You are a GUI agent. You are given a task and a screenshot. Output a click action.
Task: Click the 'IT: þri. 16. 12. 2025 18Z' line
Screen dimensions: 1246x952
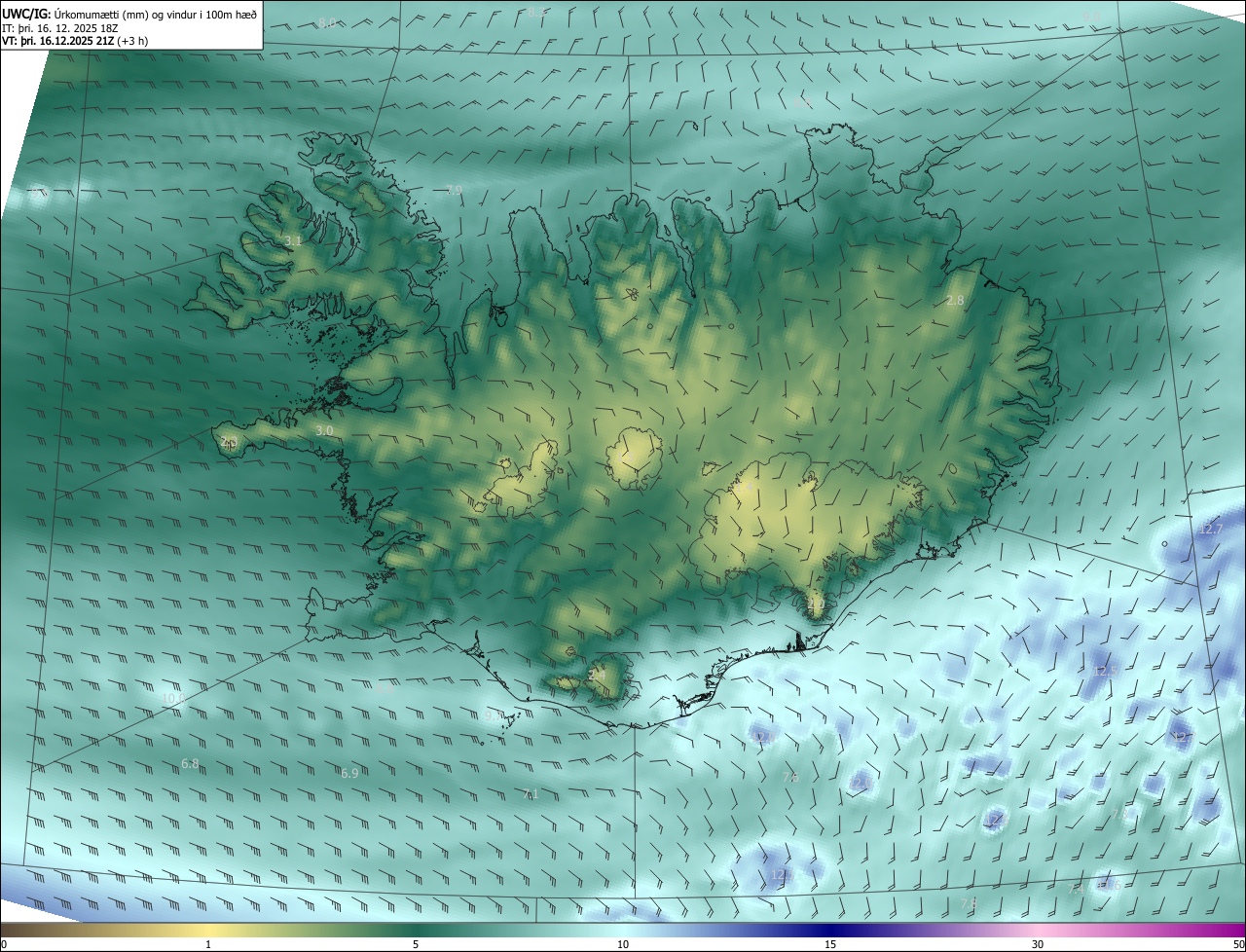(58, 28)
